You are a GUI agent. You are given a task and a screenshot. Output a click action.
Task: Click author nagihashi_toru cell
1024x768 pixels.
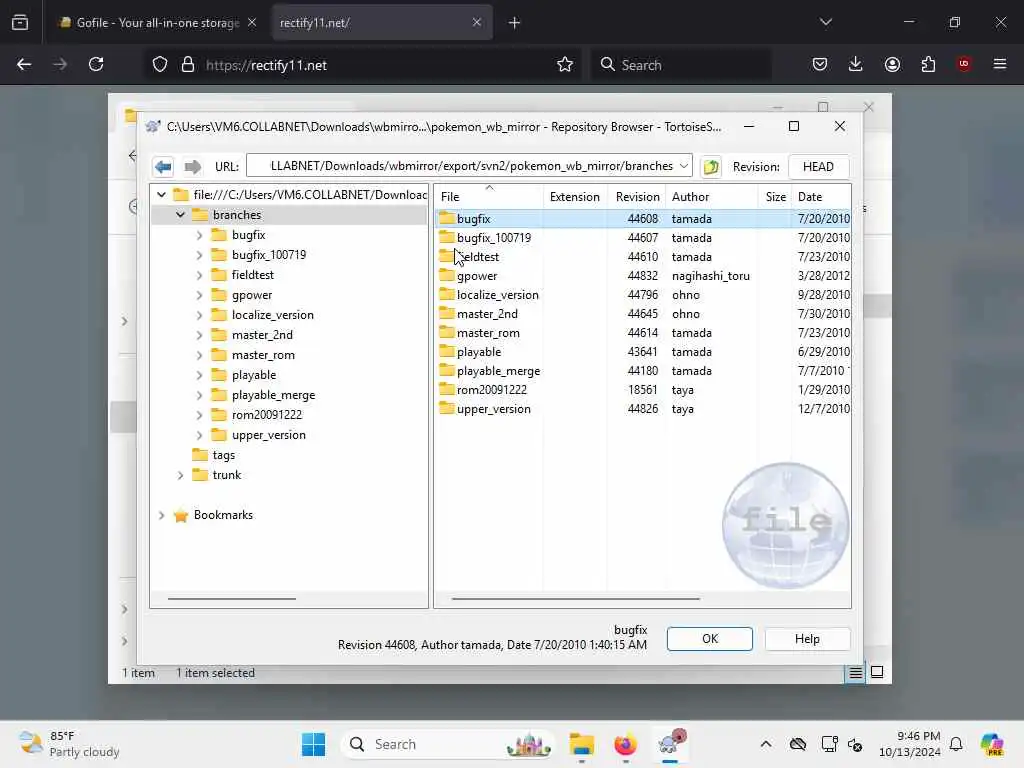click(x=711, y=276)
